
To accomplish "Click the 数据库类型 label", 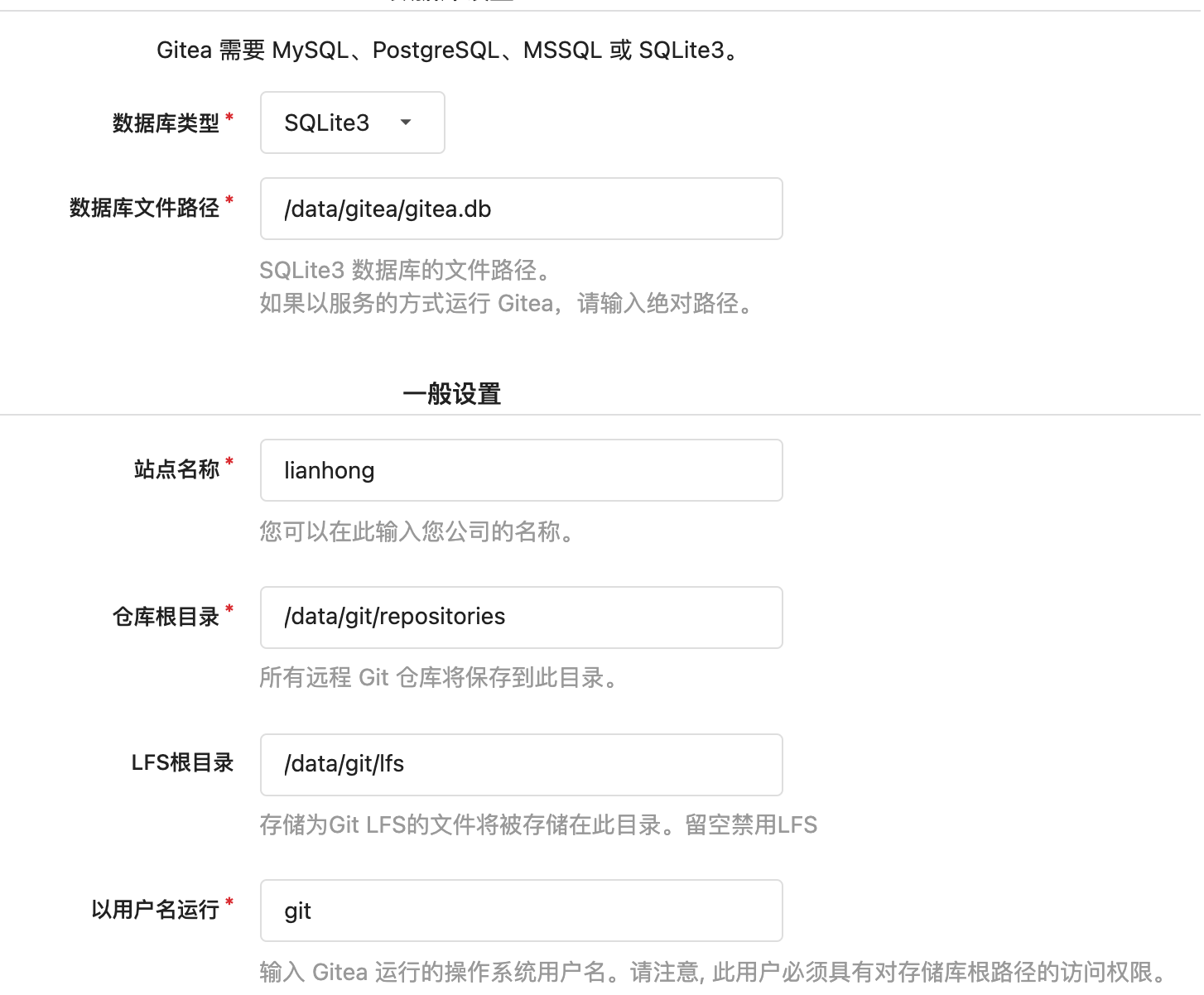I will pyautogui.click(x=166, y=123).
